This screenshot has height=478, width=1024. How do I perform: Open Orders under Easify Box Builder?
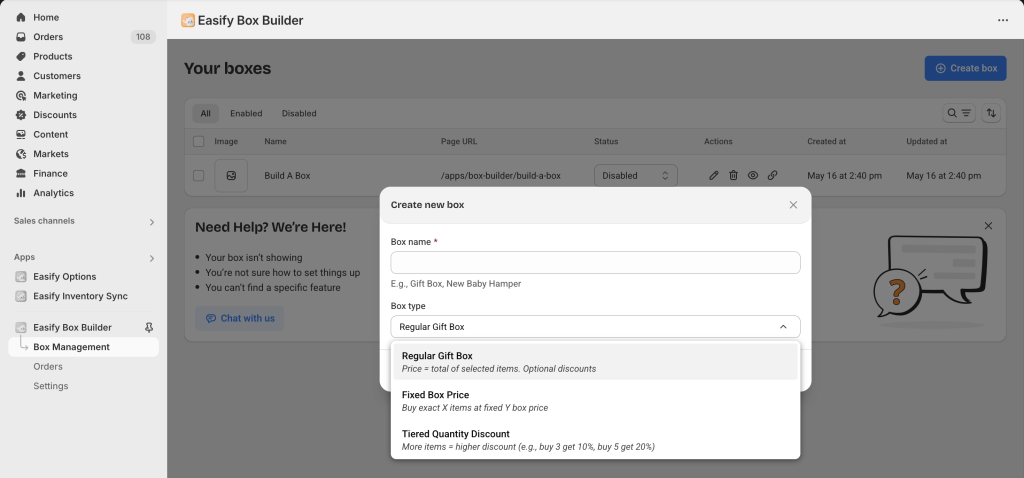point(48,366)
